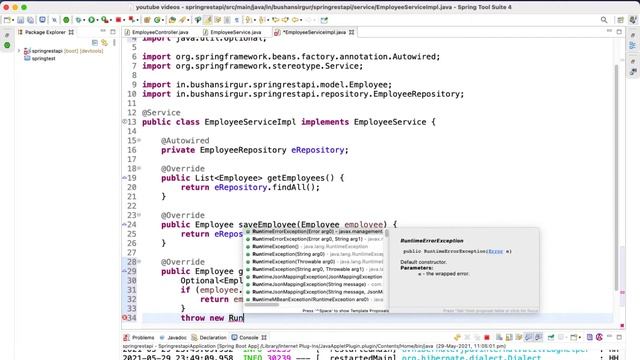Choose RuntimeException(String arg0, Throwable arg1) proposal
This screenshot has height=360, width=640.
pyautogui.click(x=314, y=269)
